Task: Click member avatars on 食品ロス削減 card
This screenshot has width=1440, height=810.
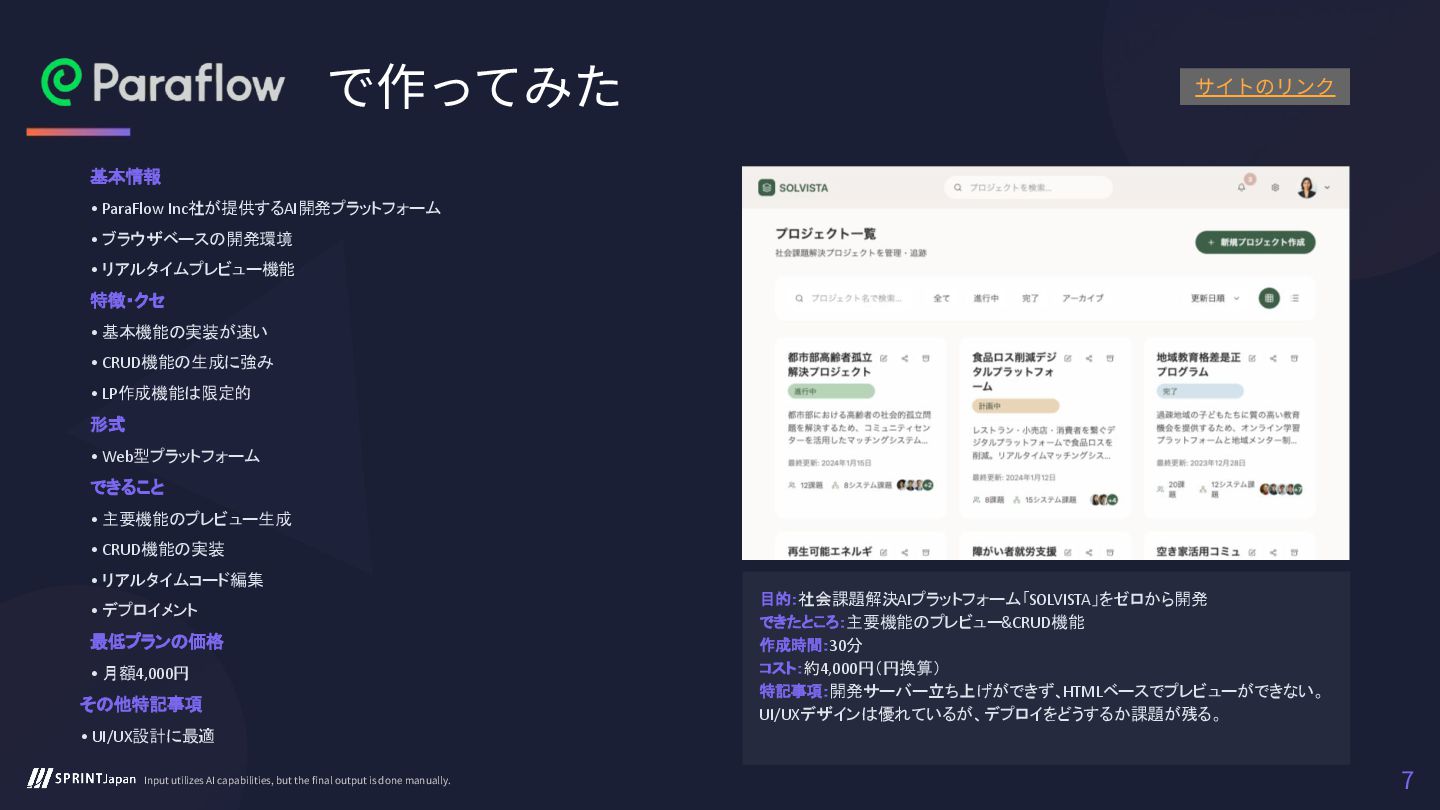Action: pos(1104,500)
